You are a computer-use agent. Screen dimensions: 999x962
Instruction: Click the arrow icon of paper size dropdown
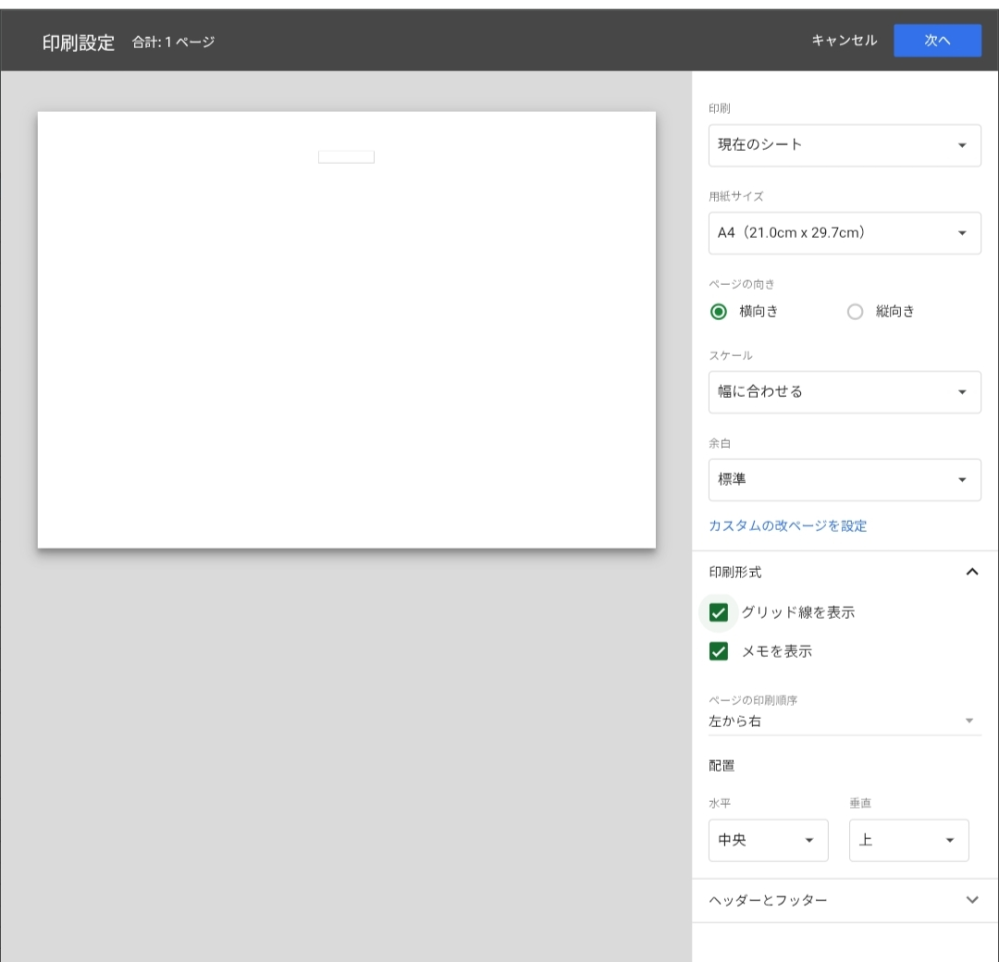pyautogui.click(x=962, y=233)
